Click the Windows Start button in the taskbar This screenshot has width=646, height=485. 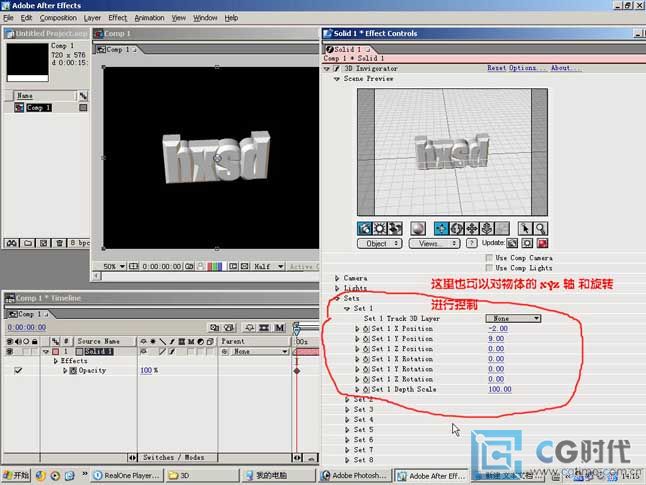16,475
